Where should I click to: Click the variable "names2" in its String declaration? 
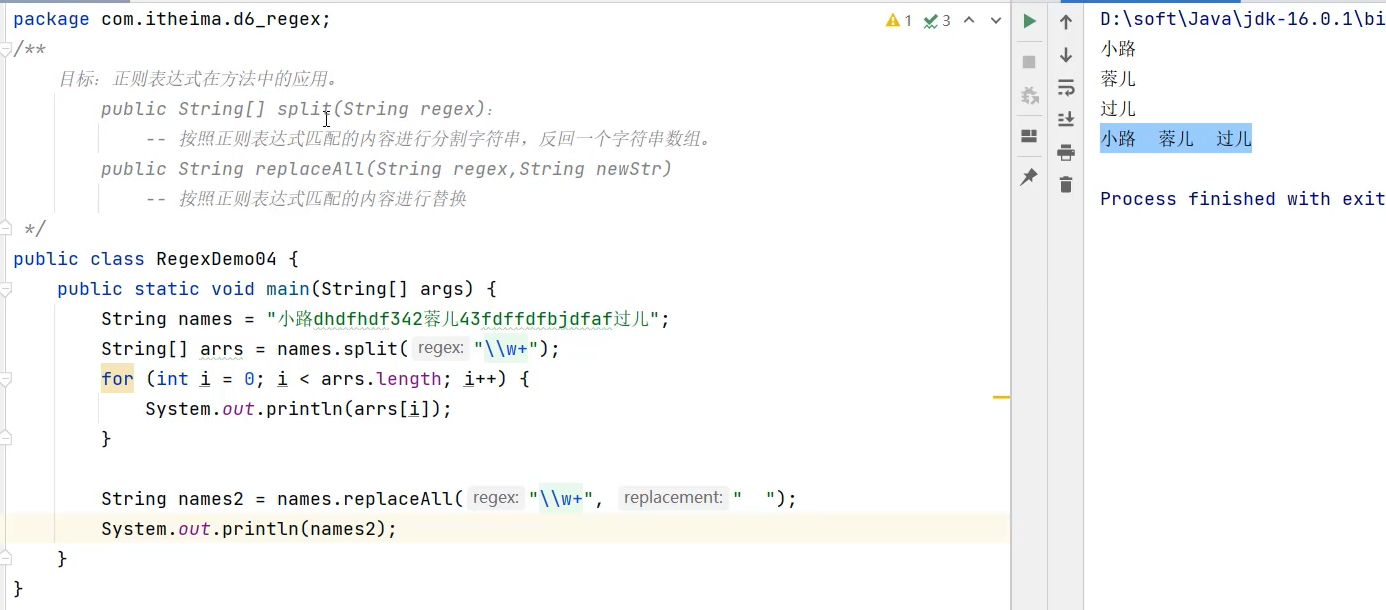211,499
